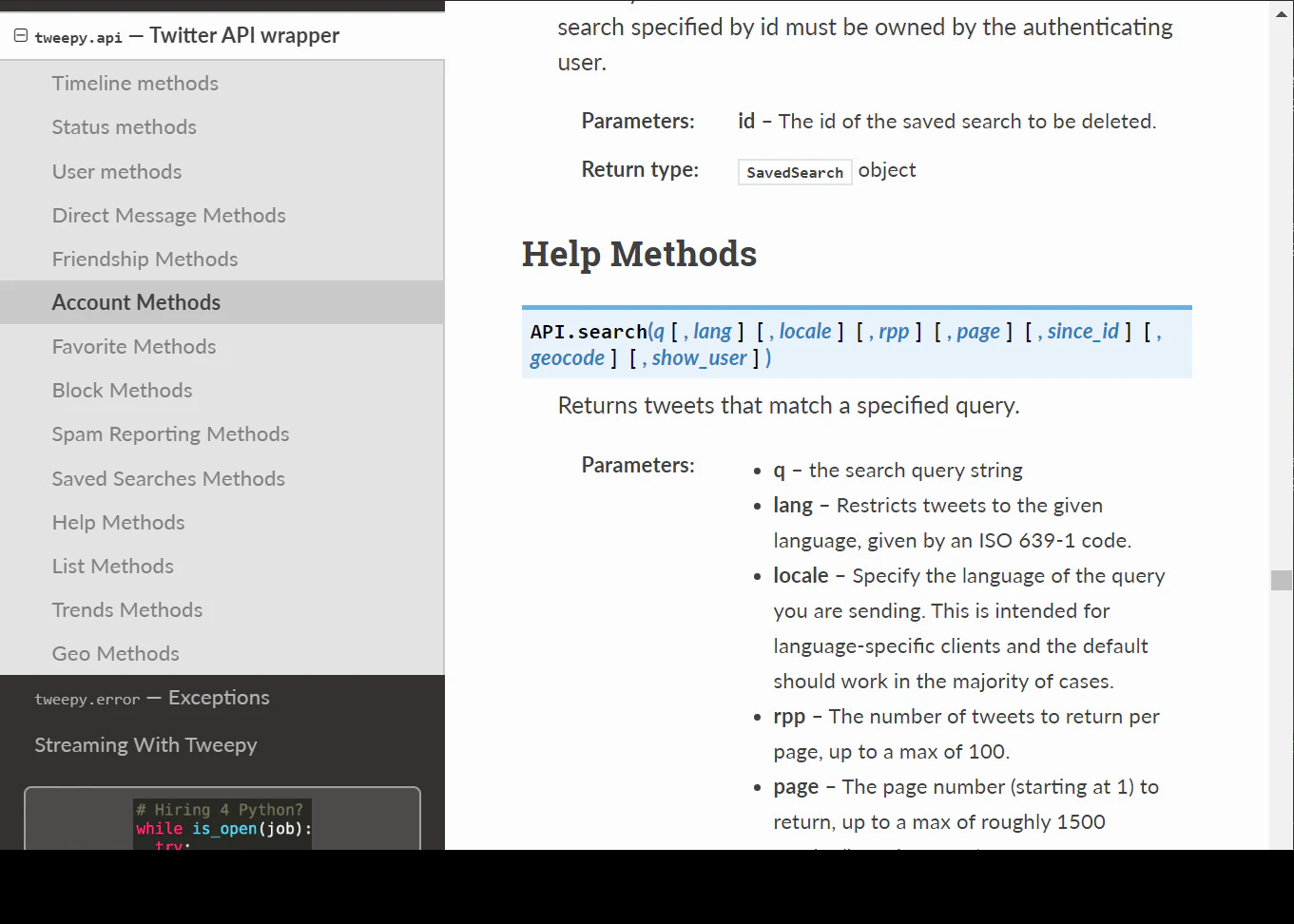1294x924 pixels.
Task: Open Streaming With Tweepy page
Action: (x=146, y=745)
